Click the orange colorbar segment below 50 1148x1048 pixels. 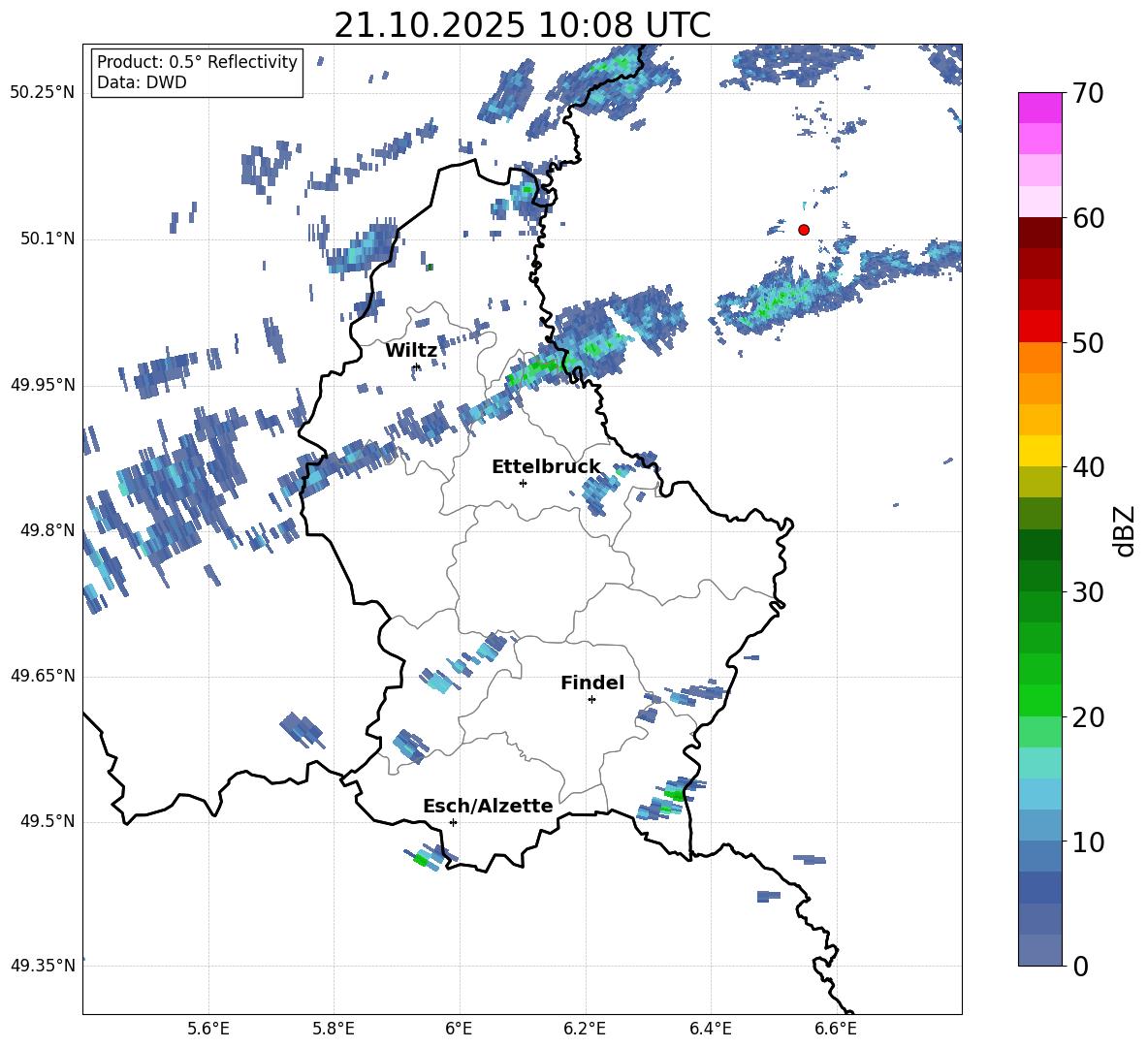[x=1039, y=357]
